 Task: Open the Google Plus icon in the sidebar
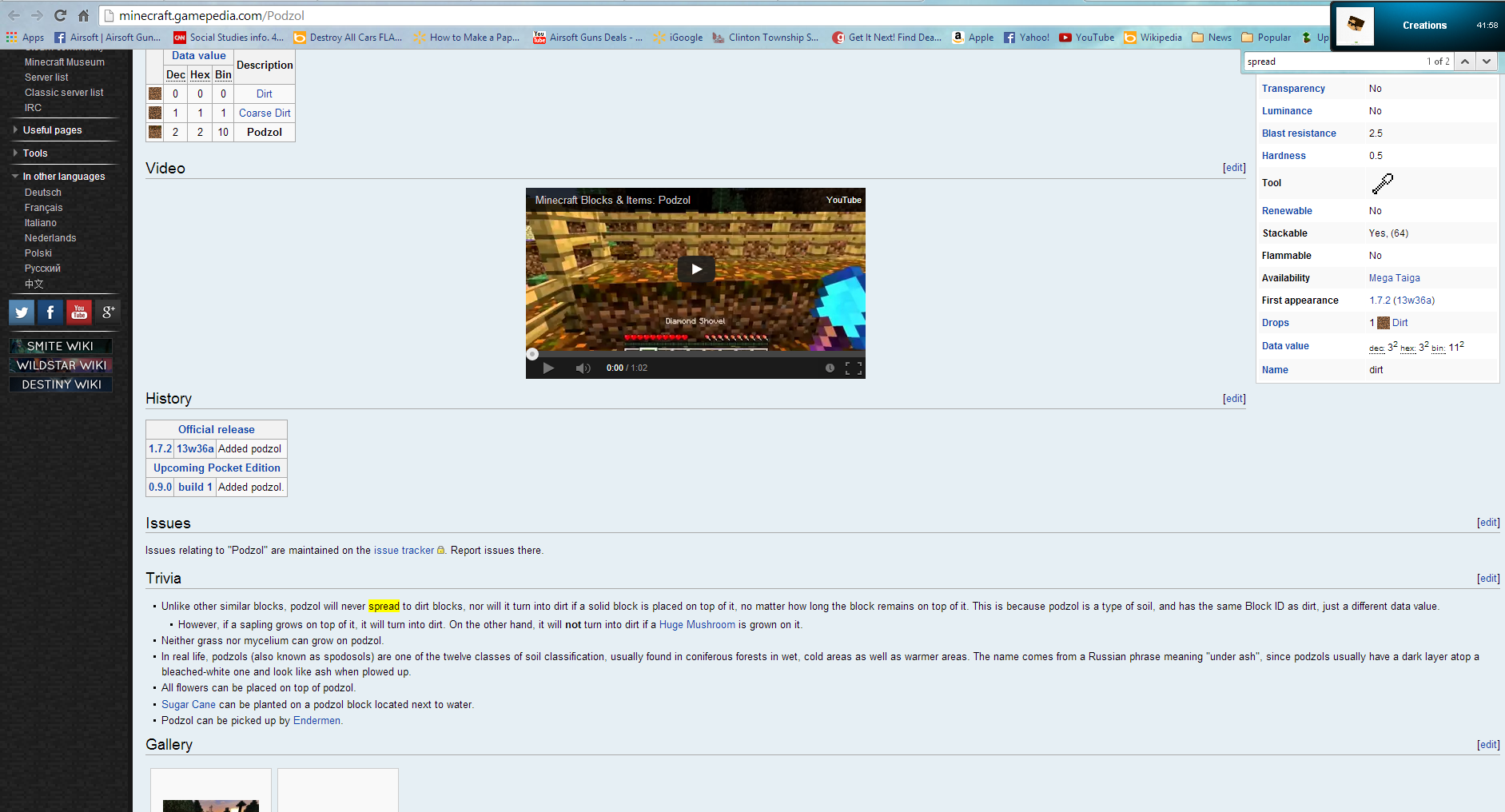(108, 312)
